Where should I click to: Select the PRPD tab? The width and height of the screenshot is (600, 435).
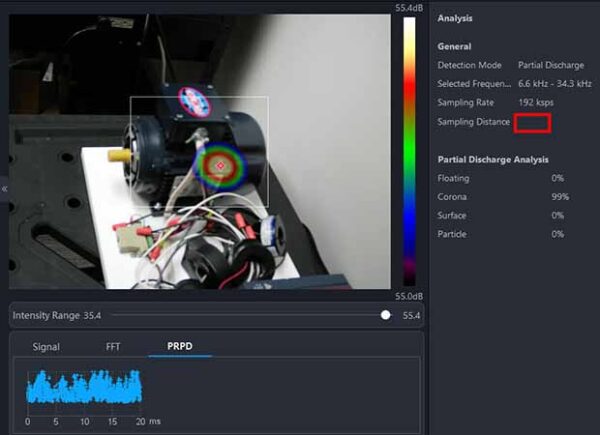(x=179, y=346)
